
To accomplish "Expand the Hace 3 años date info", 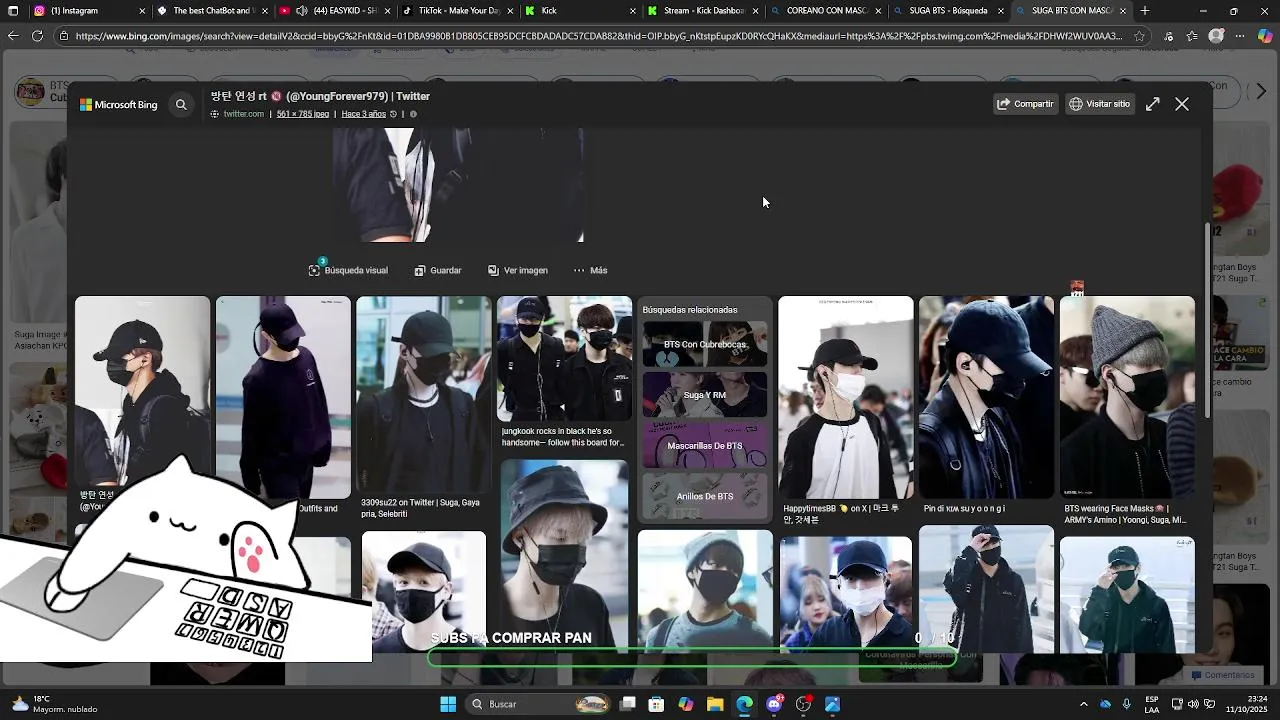I will point(364,114).
